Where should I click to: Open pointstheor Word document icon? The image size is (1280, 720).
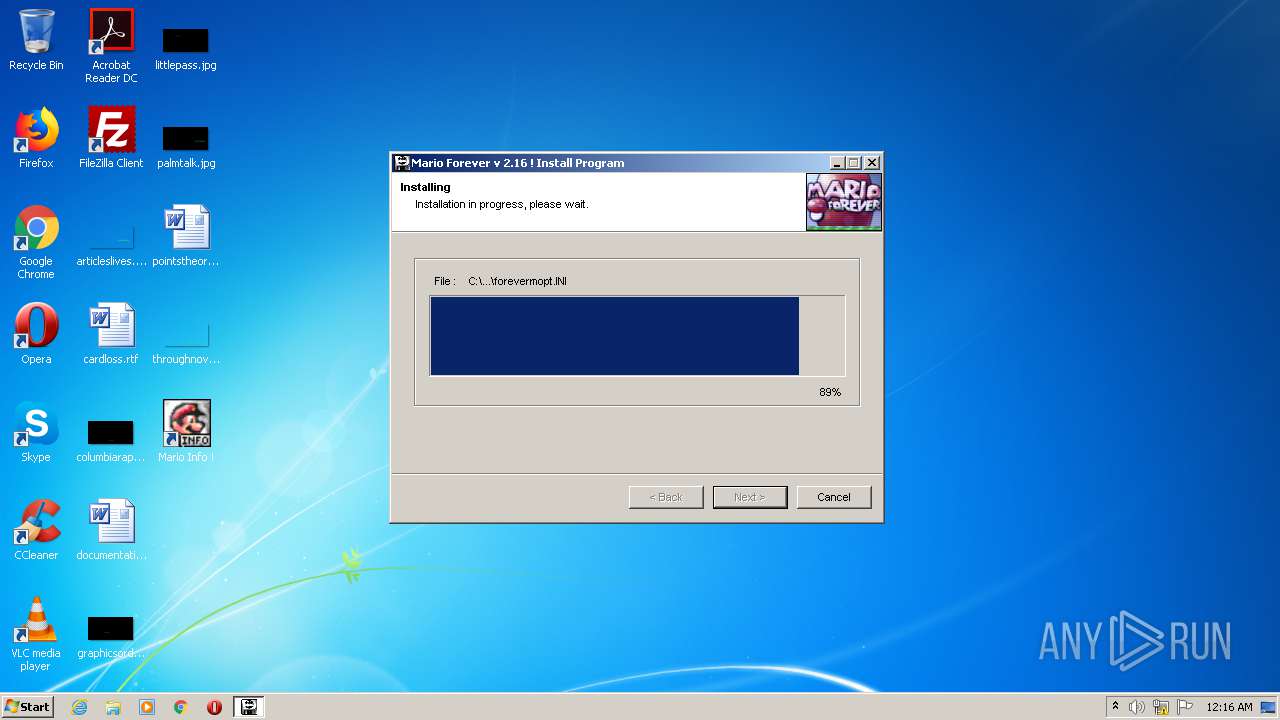click(x=186, y=237)
